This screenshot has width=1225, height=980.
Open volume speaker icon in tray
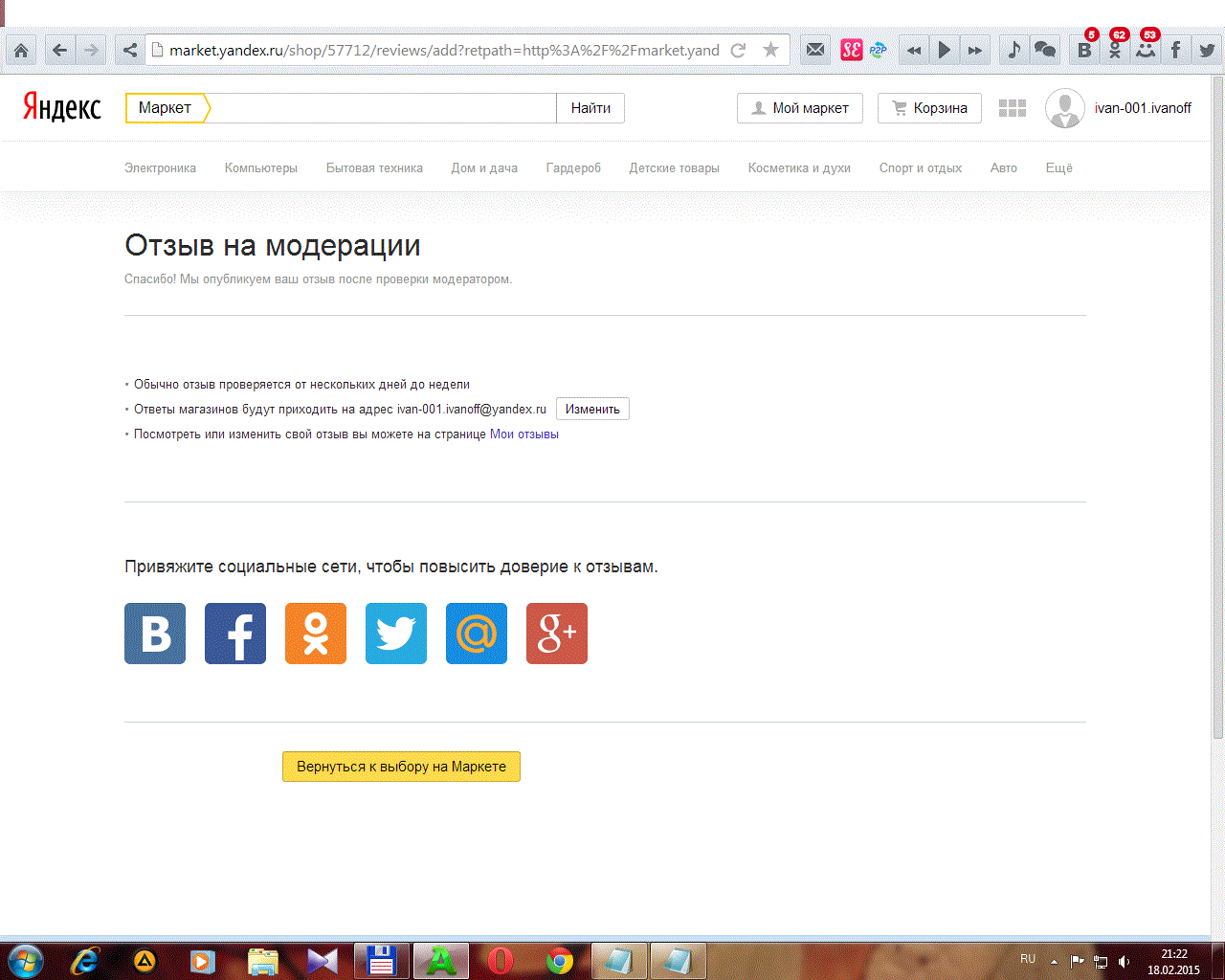tap(1125, 961)
